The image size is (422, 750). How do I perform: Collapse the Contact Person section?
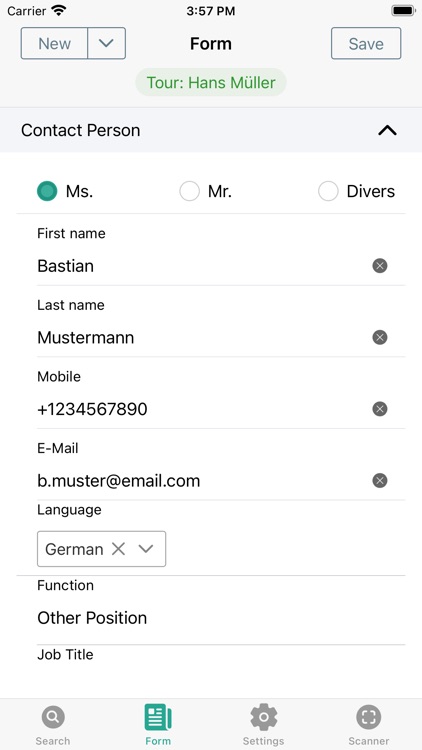388,130
